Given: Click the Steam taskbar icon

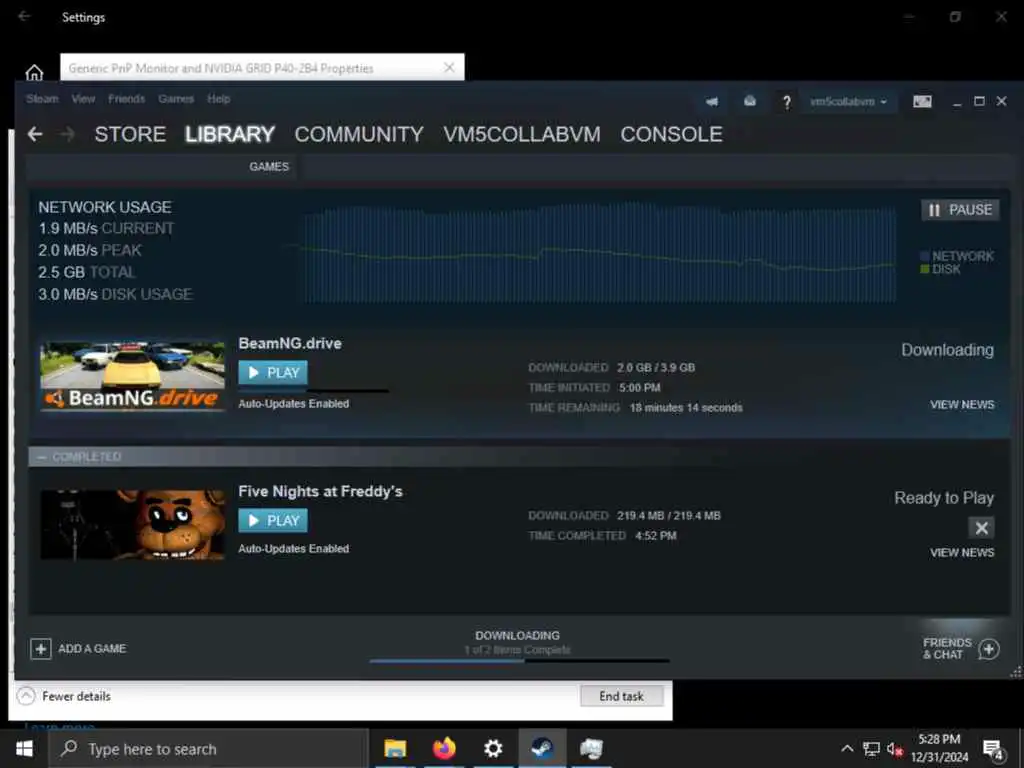Looking at the screenshot, I should click(x=542, y=748).
